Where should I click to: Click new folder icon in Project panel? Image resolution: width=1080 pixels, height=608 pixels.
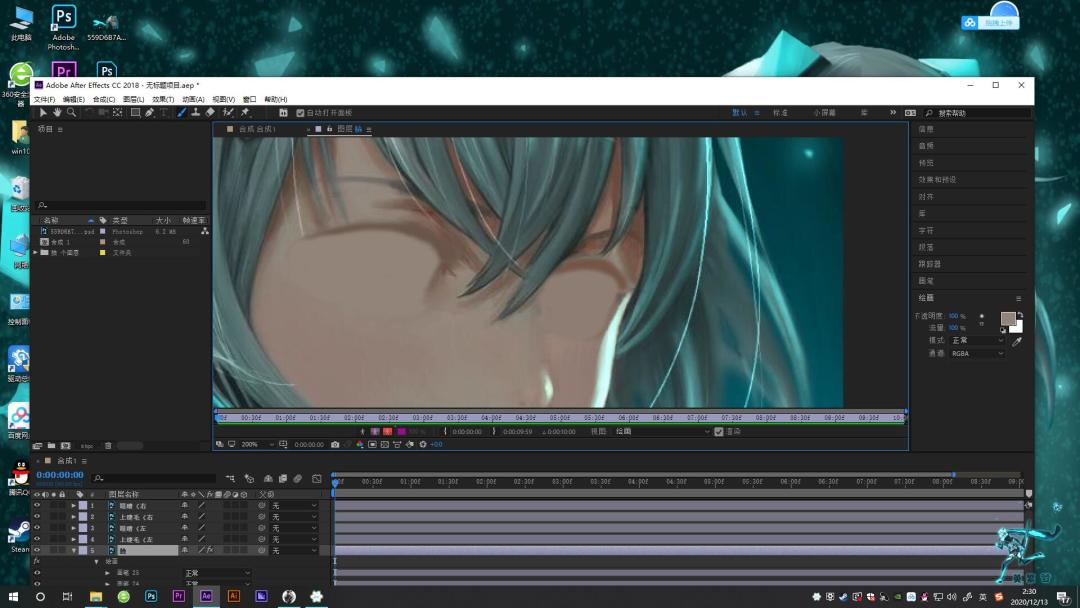point(51,445)
